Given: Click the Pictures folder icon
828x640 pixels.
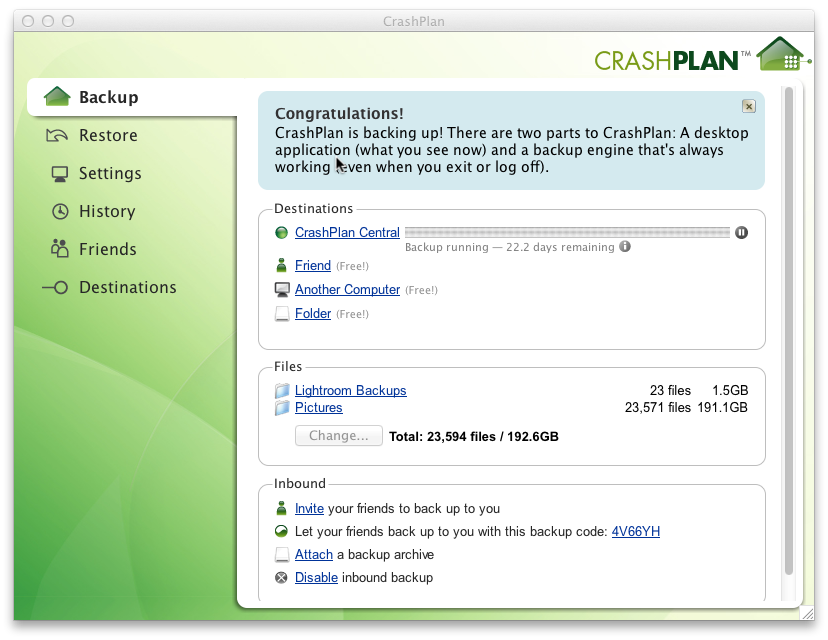Looking at the screenshot, I should 282,408.
